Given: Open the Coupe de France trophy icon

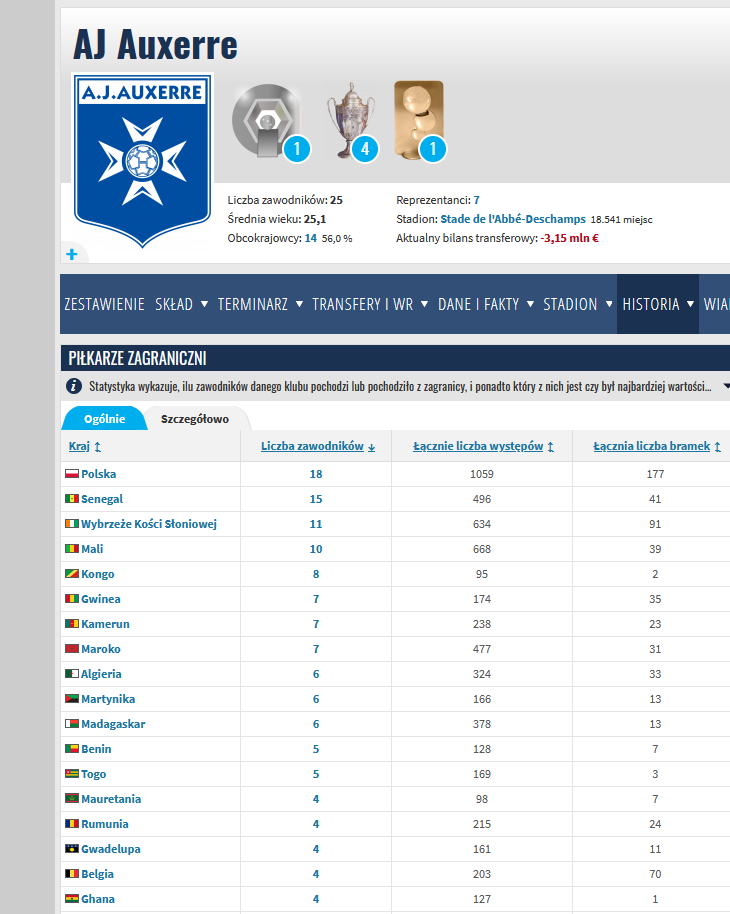Looking at the screenshot, I should [352, 121].
